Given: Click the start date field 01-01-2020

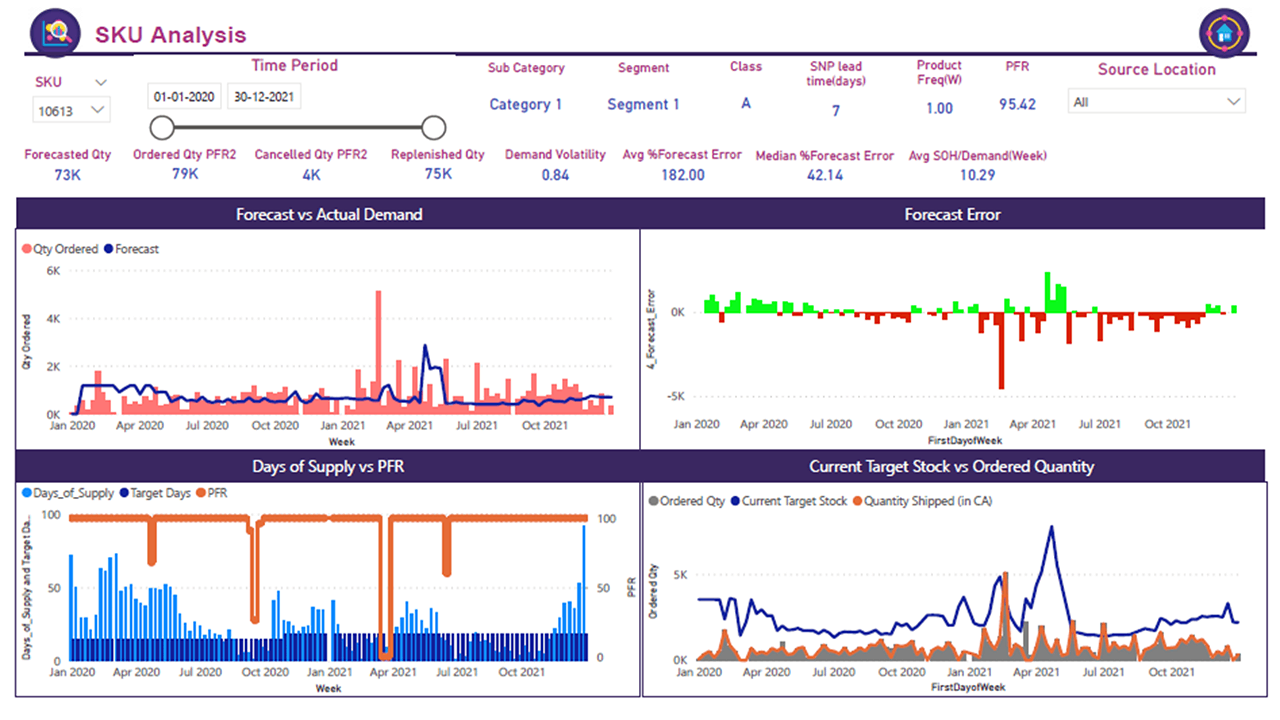Looking at the screenshot, I should 185,97.
